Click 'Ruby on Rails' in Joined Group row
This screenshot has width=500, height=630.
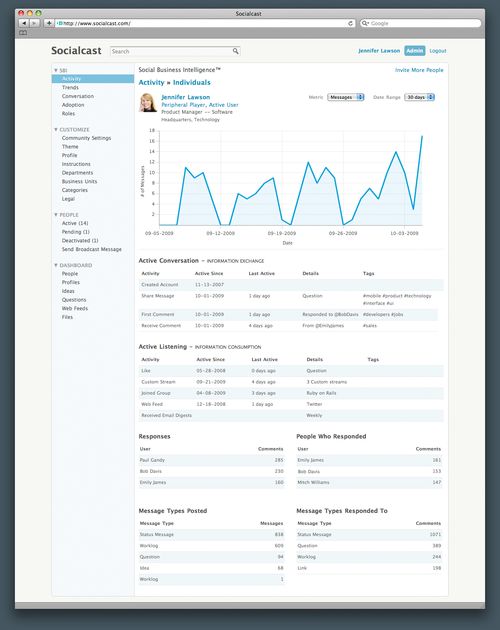321,393
